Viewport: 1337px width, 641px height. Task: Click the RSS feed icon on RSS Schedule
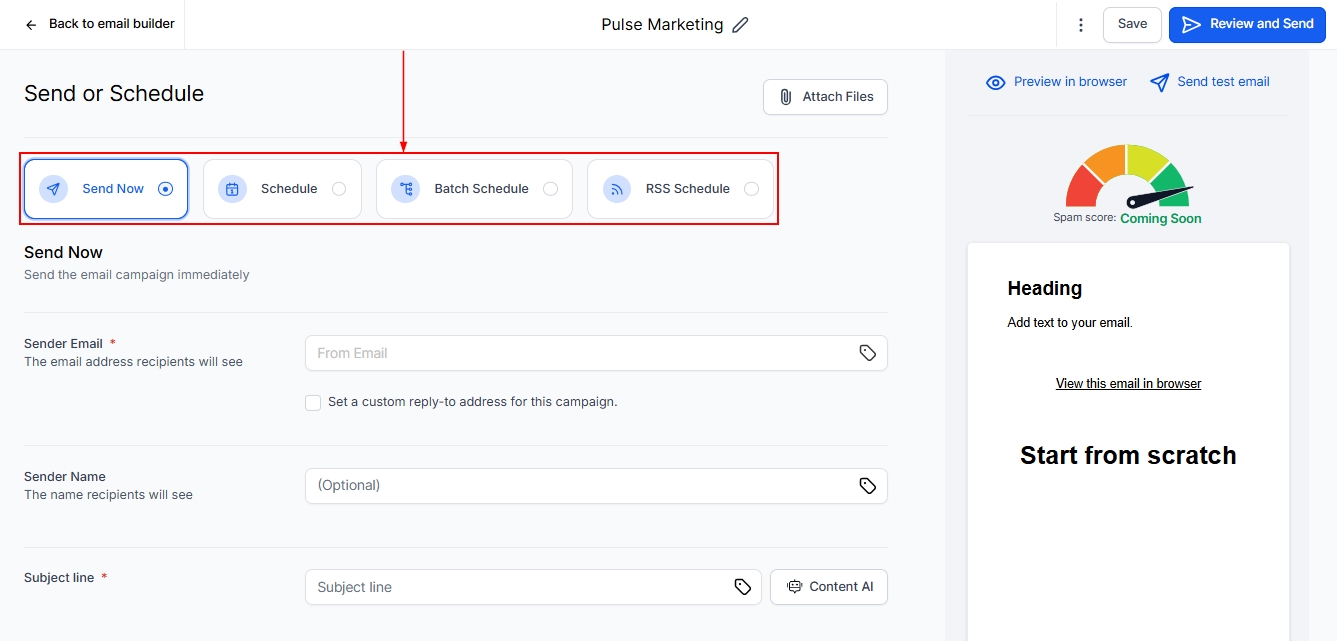(x=617, y=189)
